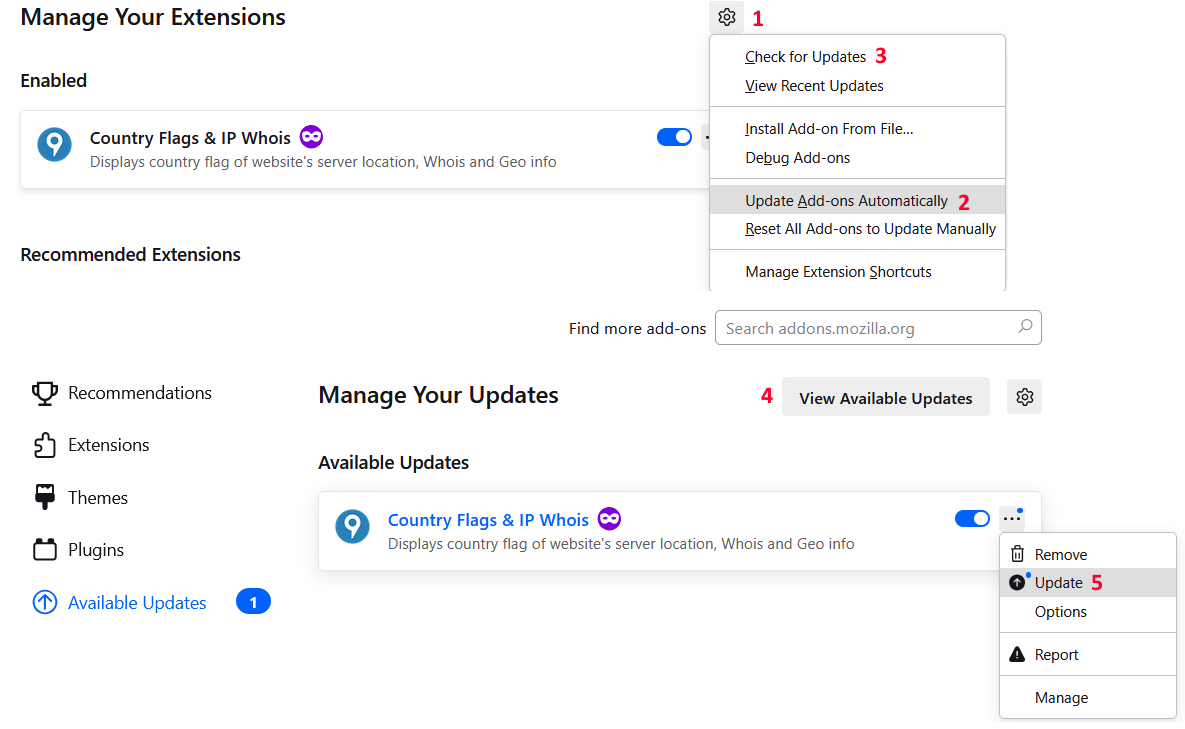Toggle Update Add-ons Automatically

pos(857,200)
